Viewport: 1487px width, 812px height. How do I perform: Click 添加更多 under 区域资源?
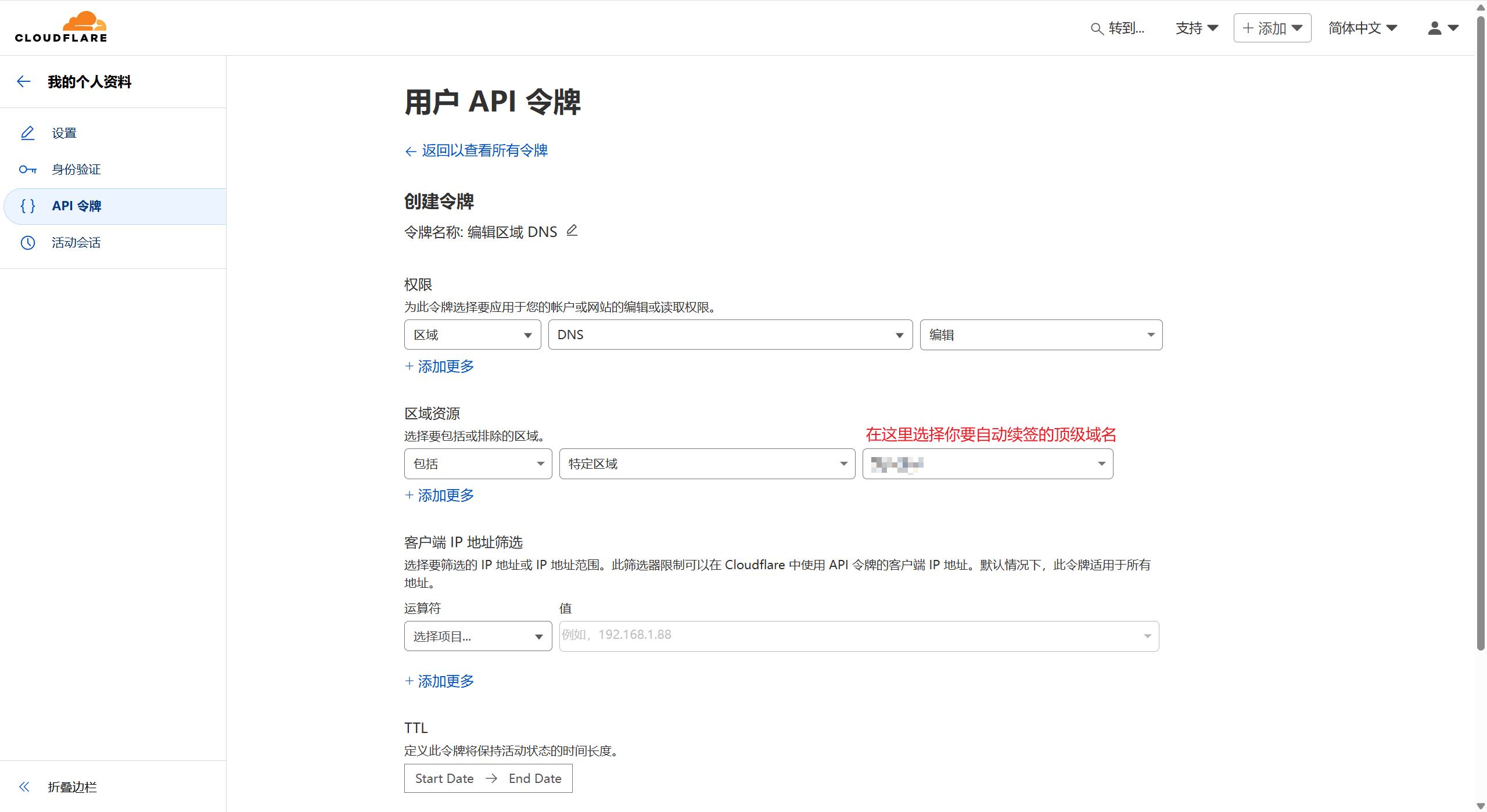439,495
